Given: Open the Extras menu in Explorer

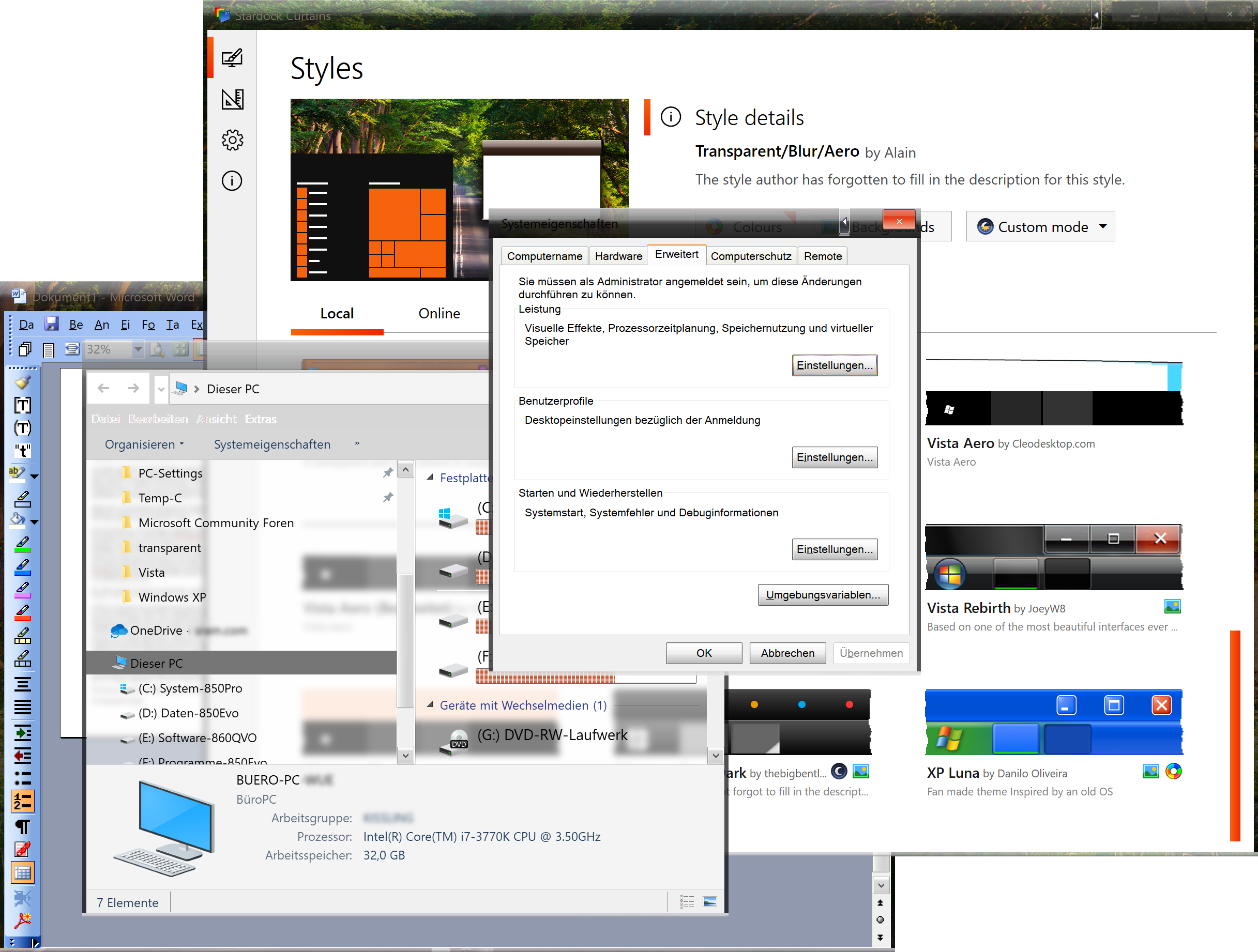Looking at the screenshot, I should pyautogui.click(x=261, y=419).
